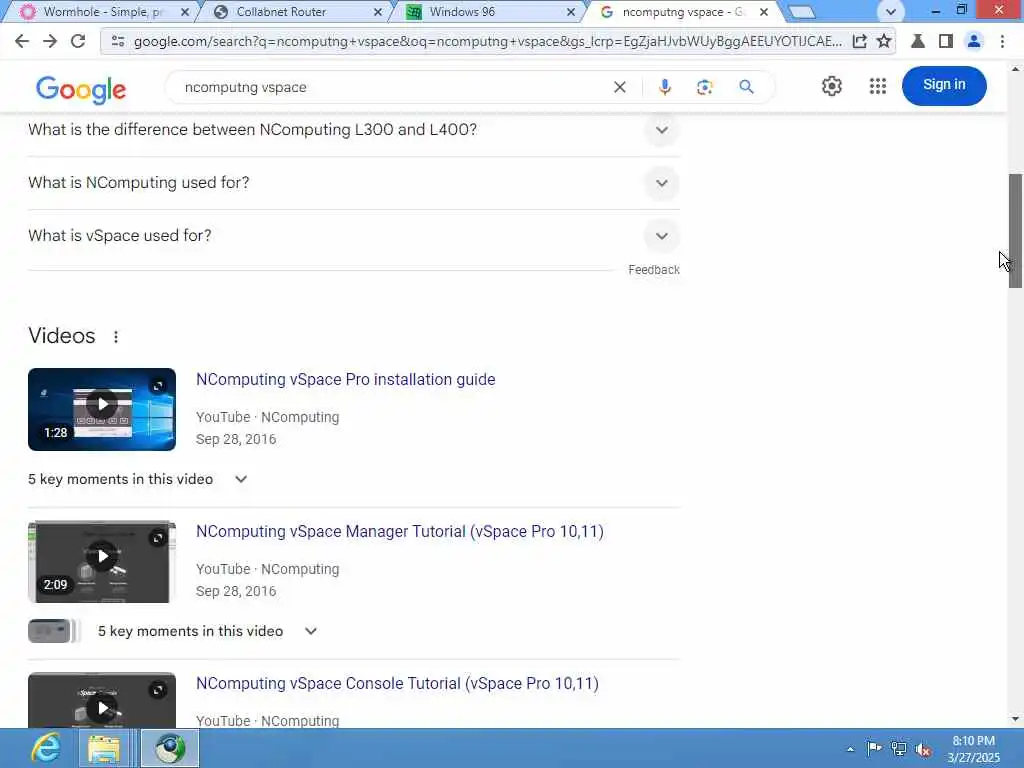Click the scrollbar up arrow
Viewport: 1024px width, 768px height.
pos(1015,68)
